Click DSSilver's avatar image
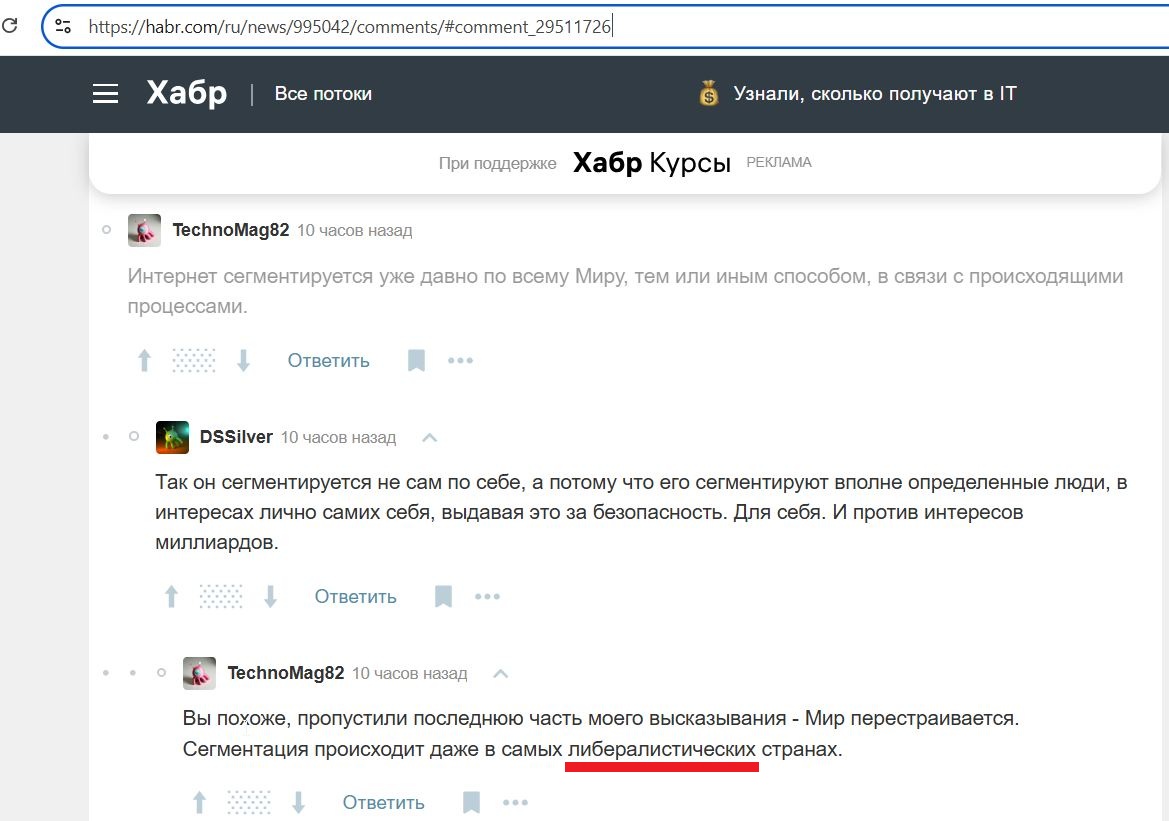The width and height of the screenshot is (1169, 821). pyautogui.click(x=172, y=438)
